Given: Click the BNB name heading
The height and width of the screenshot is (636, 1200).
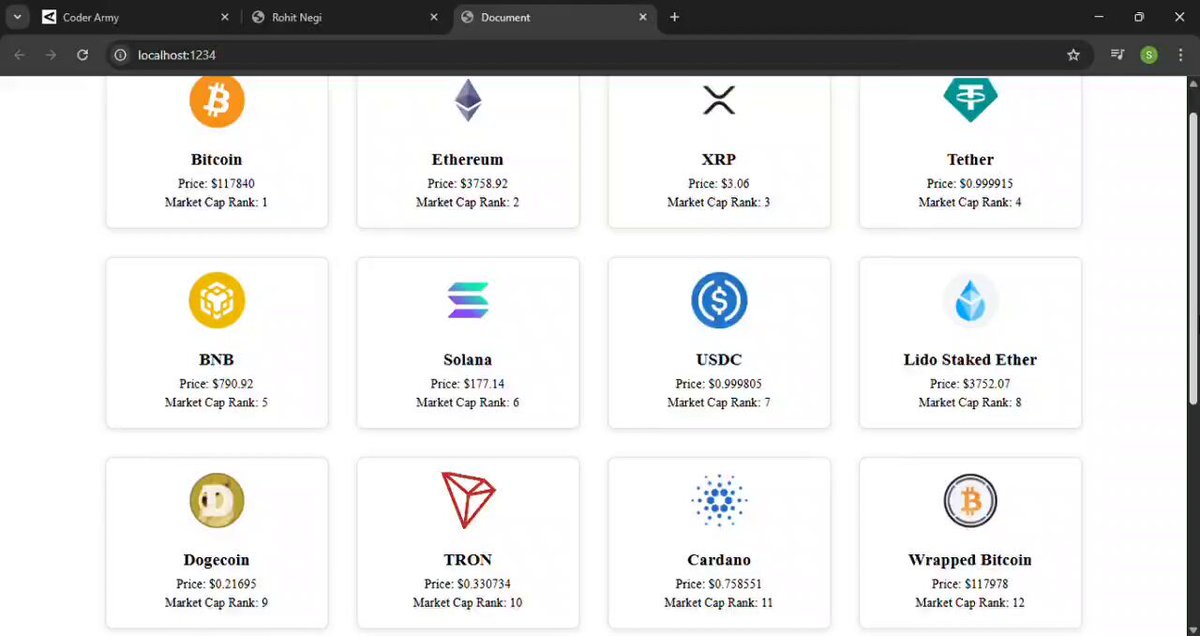Looking at the screenshot, I should tap(217, 360).
